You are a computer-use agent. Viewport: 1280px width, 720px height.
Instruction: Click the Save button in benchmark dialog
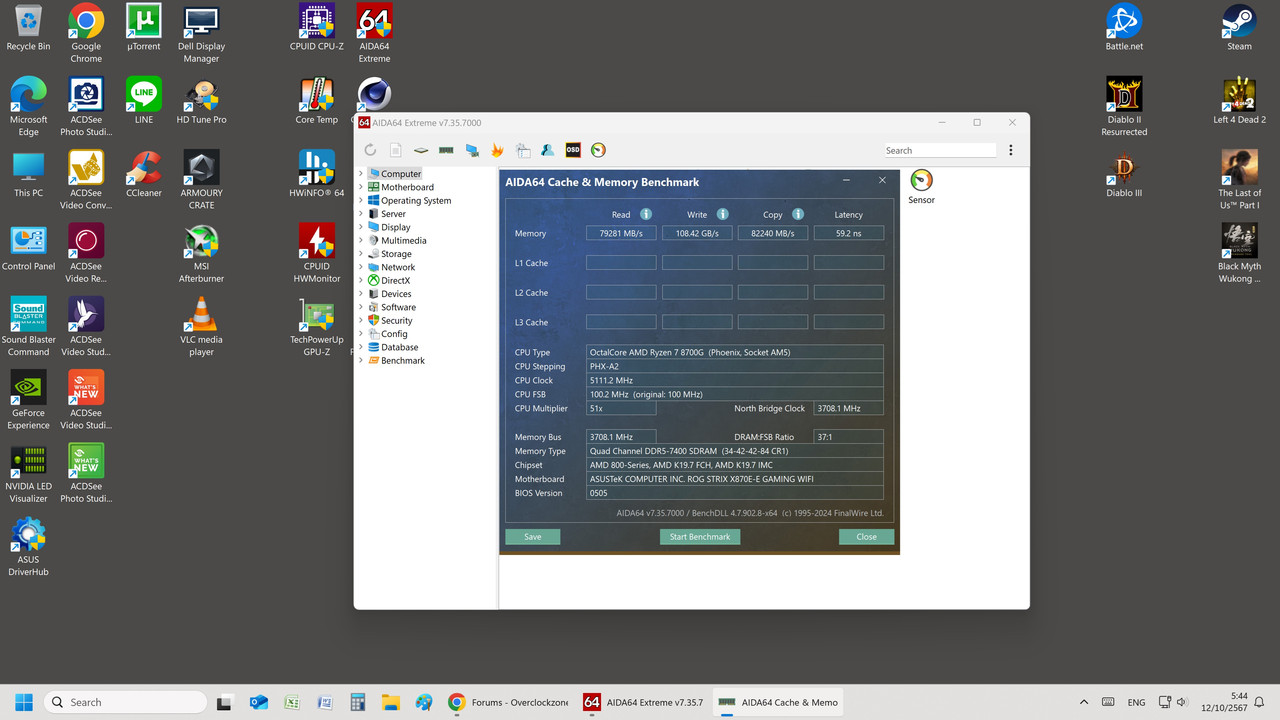click(532, 537)
